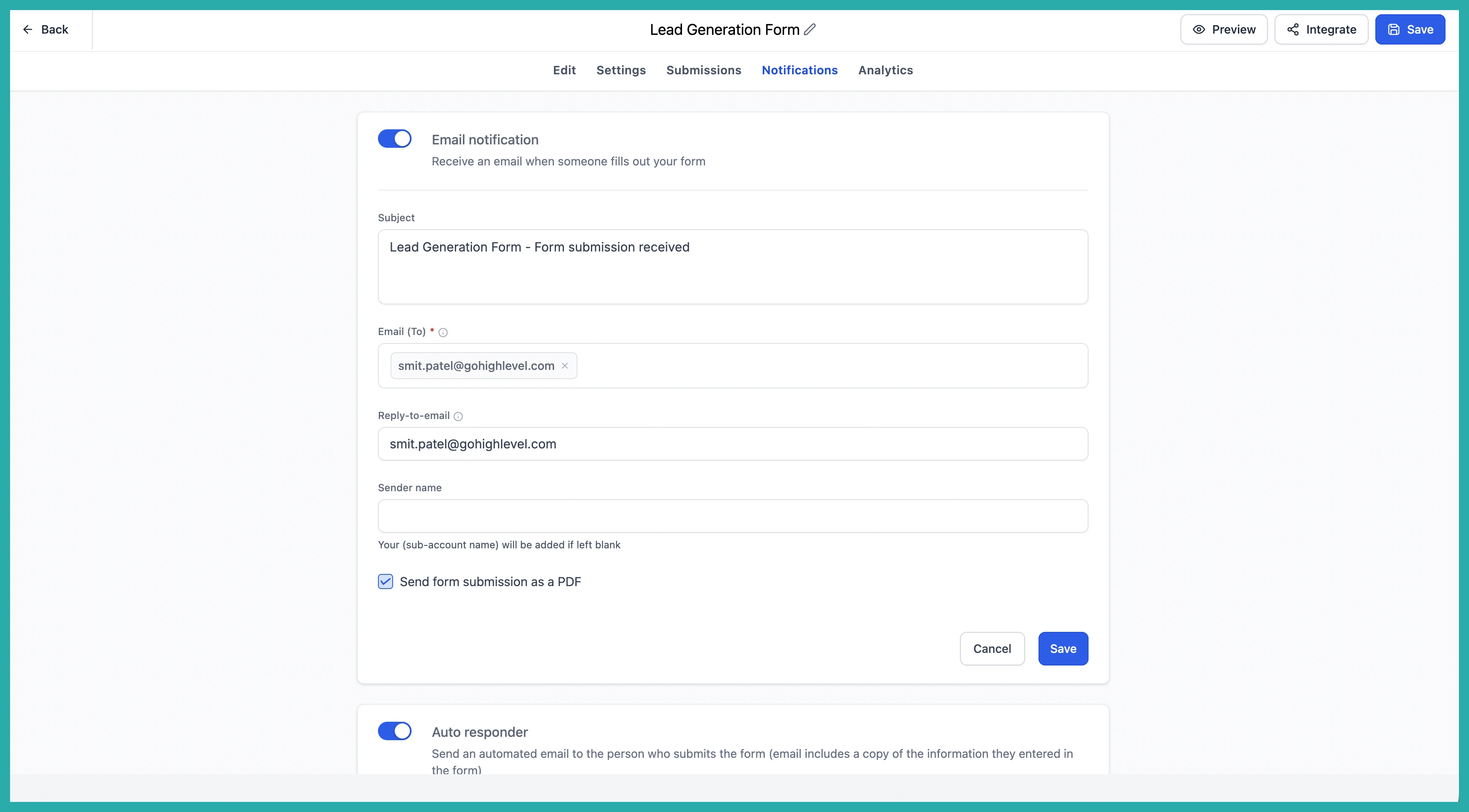
Task: Click the empty Sender name field
Action: tap(733, 516)
